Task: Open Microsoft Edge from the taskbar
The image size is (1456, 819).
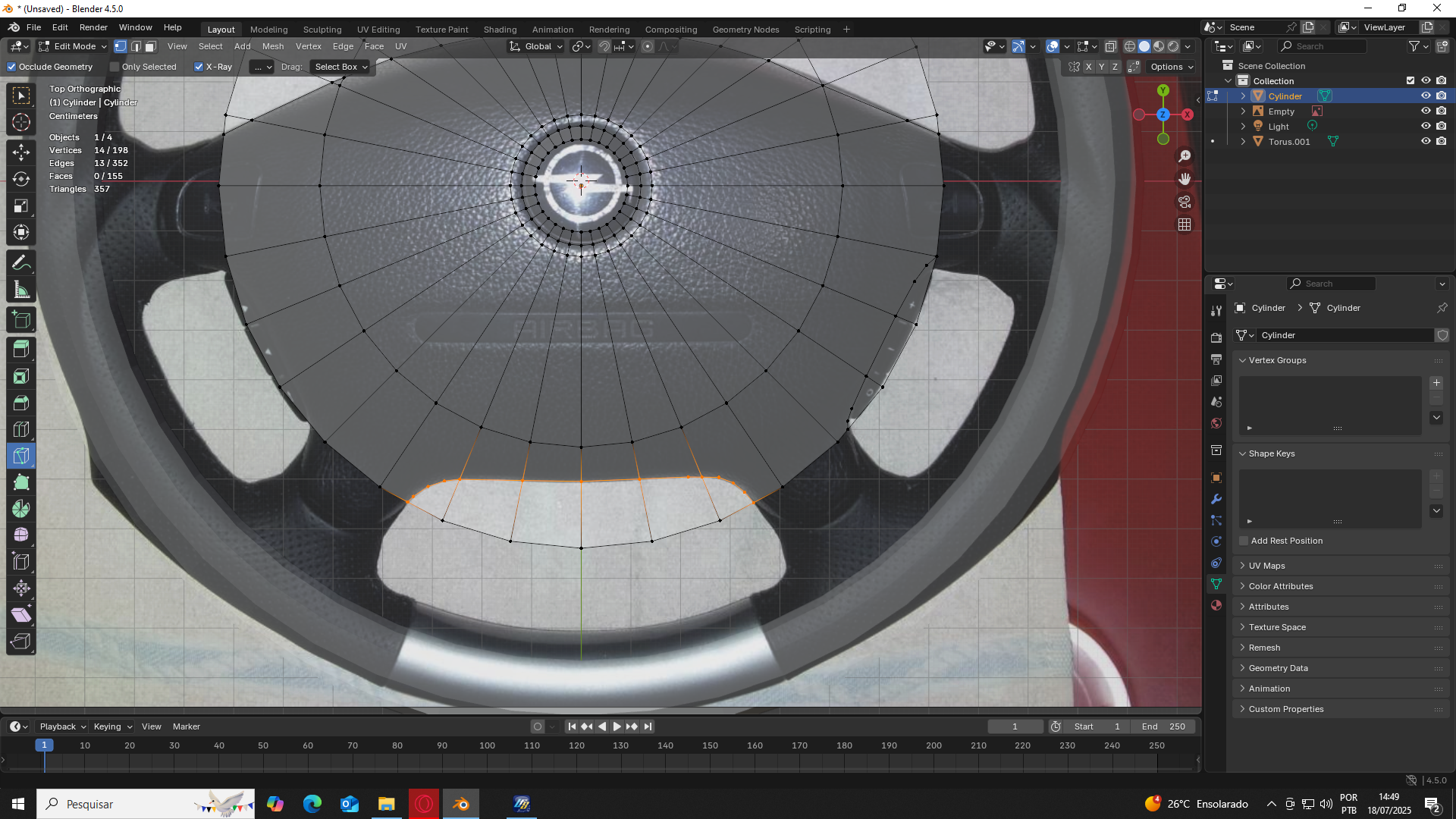Action: point(312,804)
